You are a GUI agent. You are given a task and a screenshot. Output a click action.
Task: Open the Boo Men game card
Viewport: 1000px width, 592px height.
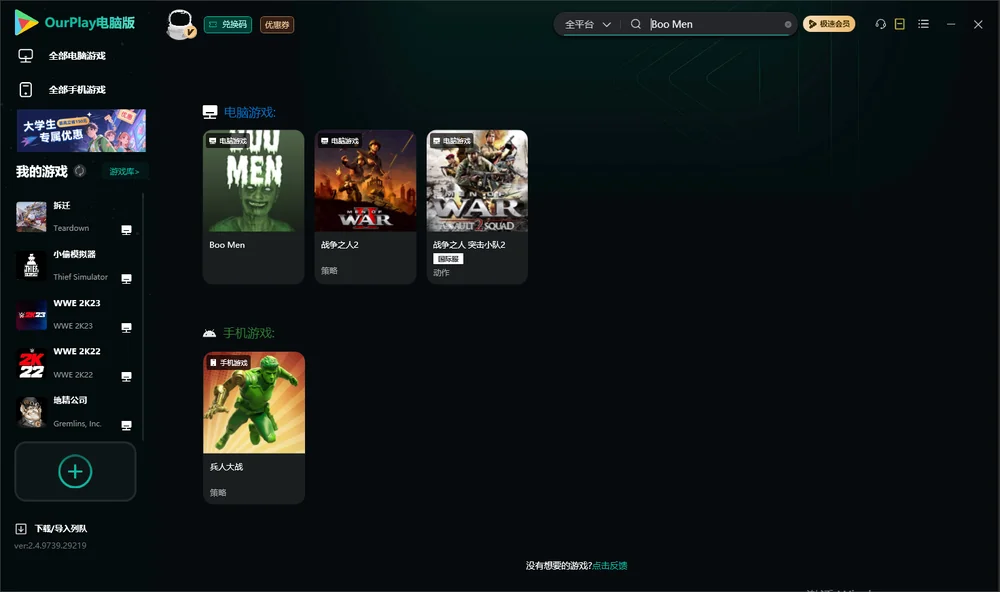click(254, 207)
